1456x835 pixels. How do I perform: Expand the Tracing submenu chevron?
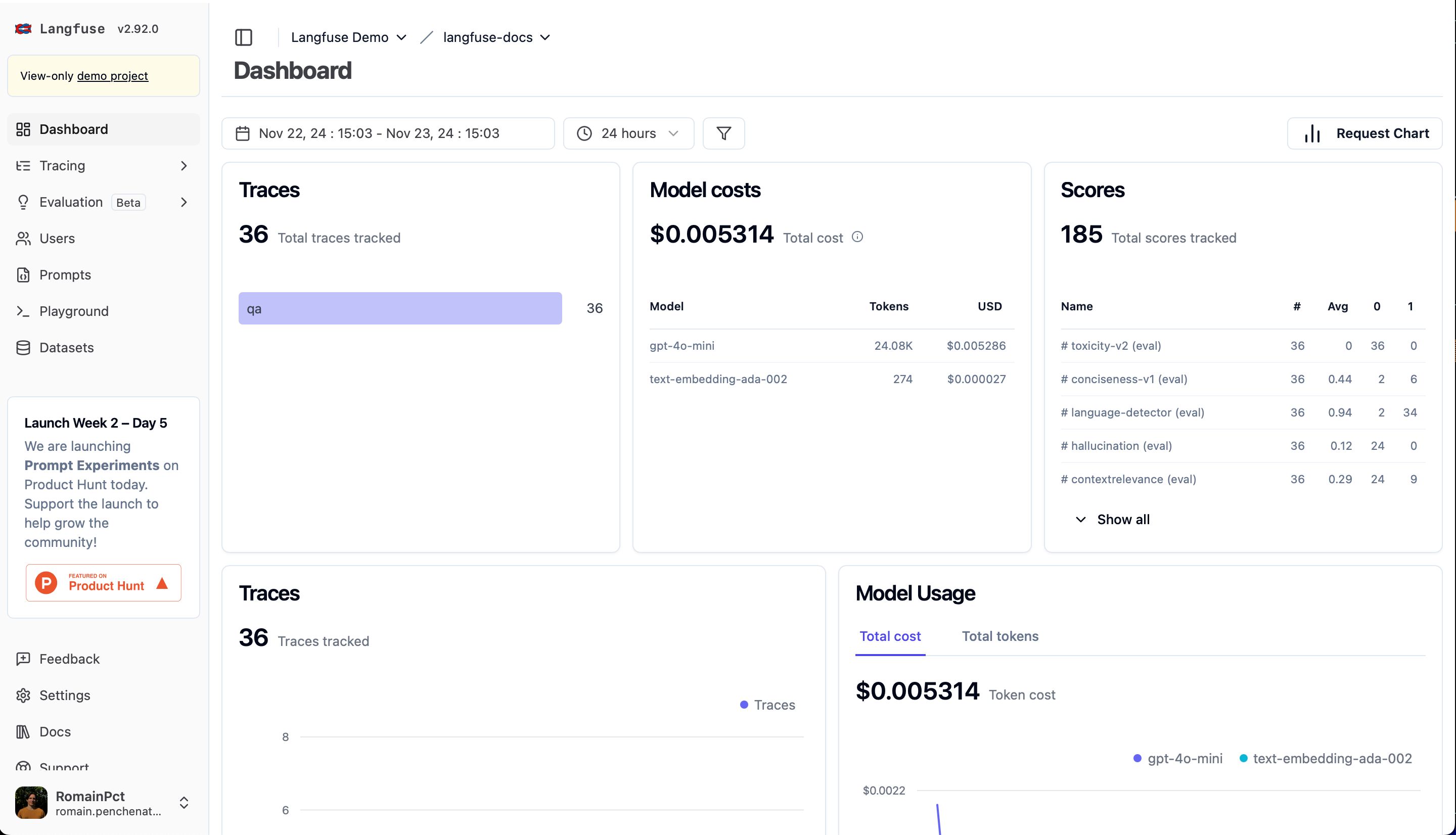click(x=184, y=166)
